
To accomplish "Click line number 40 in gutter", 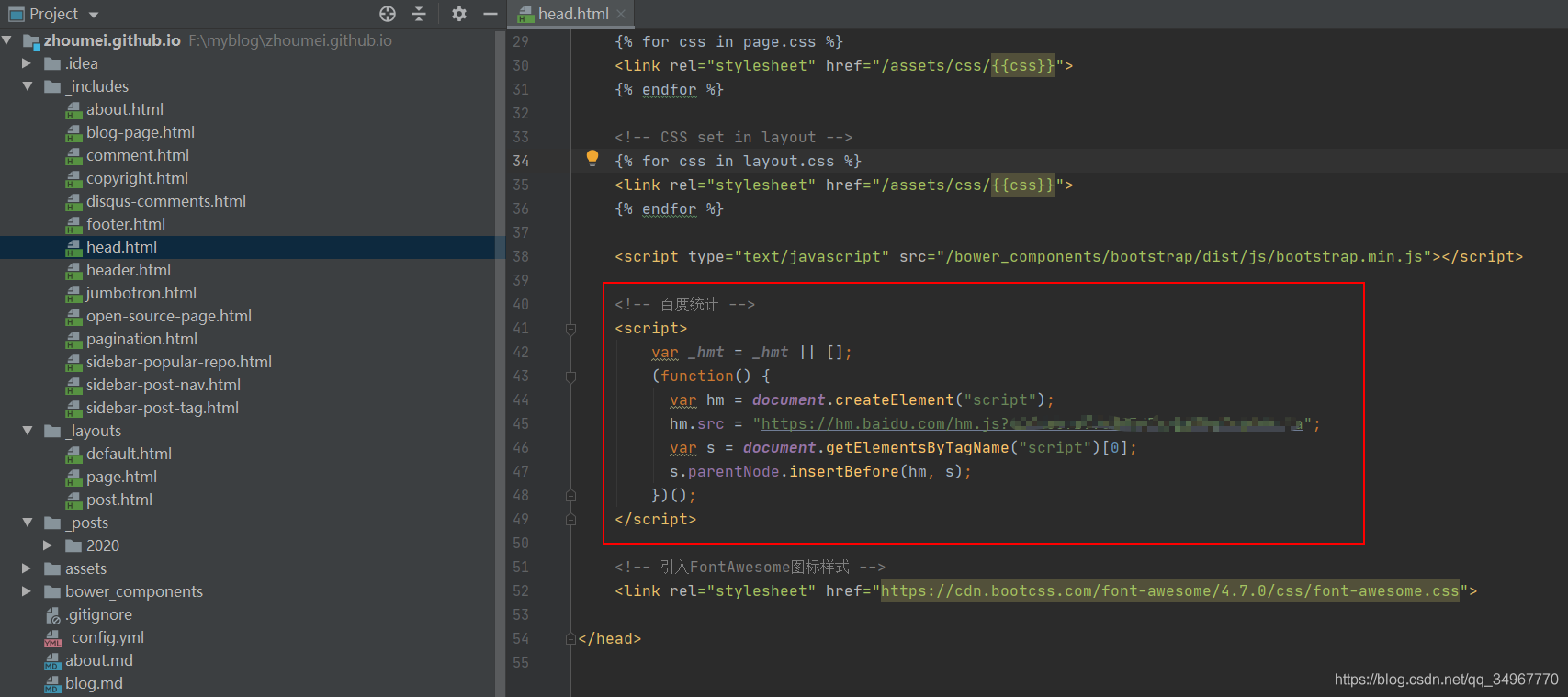I will click(x=521, y=304).
